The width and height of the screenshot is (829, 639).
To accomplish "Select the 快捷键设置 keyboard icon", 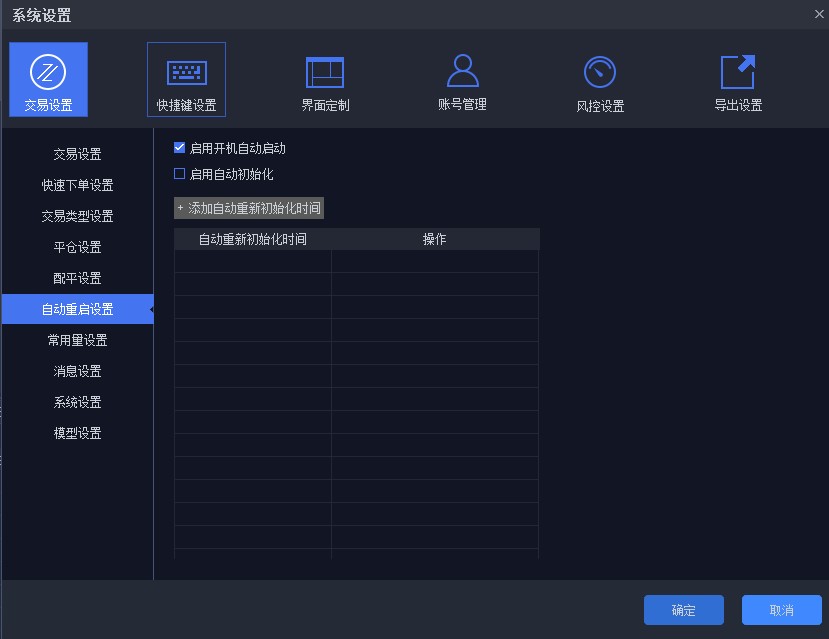I will point(186,79).
